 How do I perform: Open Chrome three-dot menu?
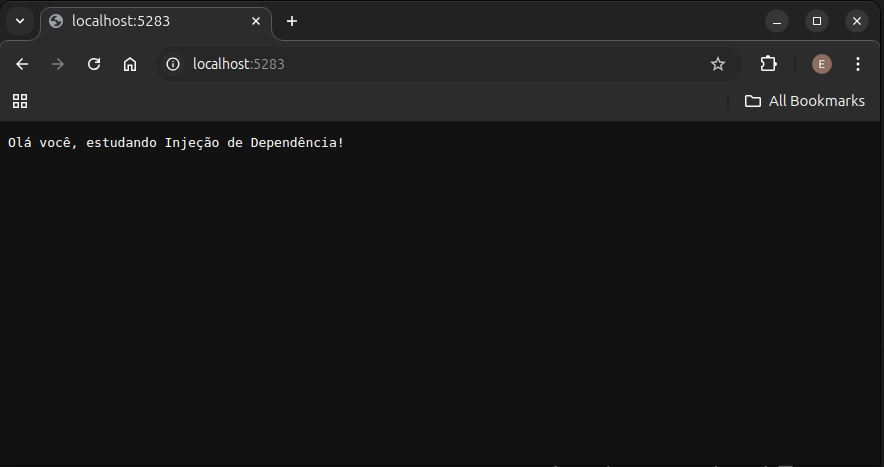(858, 64)
